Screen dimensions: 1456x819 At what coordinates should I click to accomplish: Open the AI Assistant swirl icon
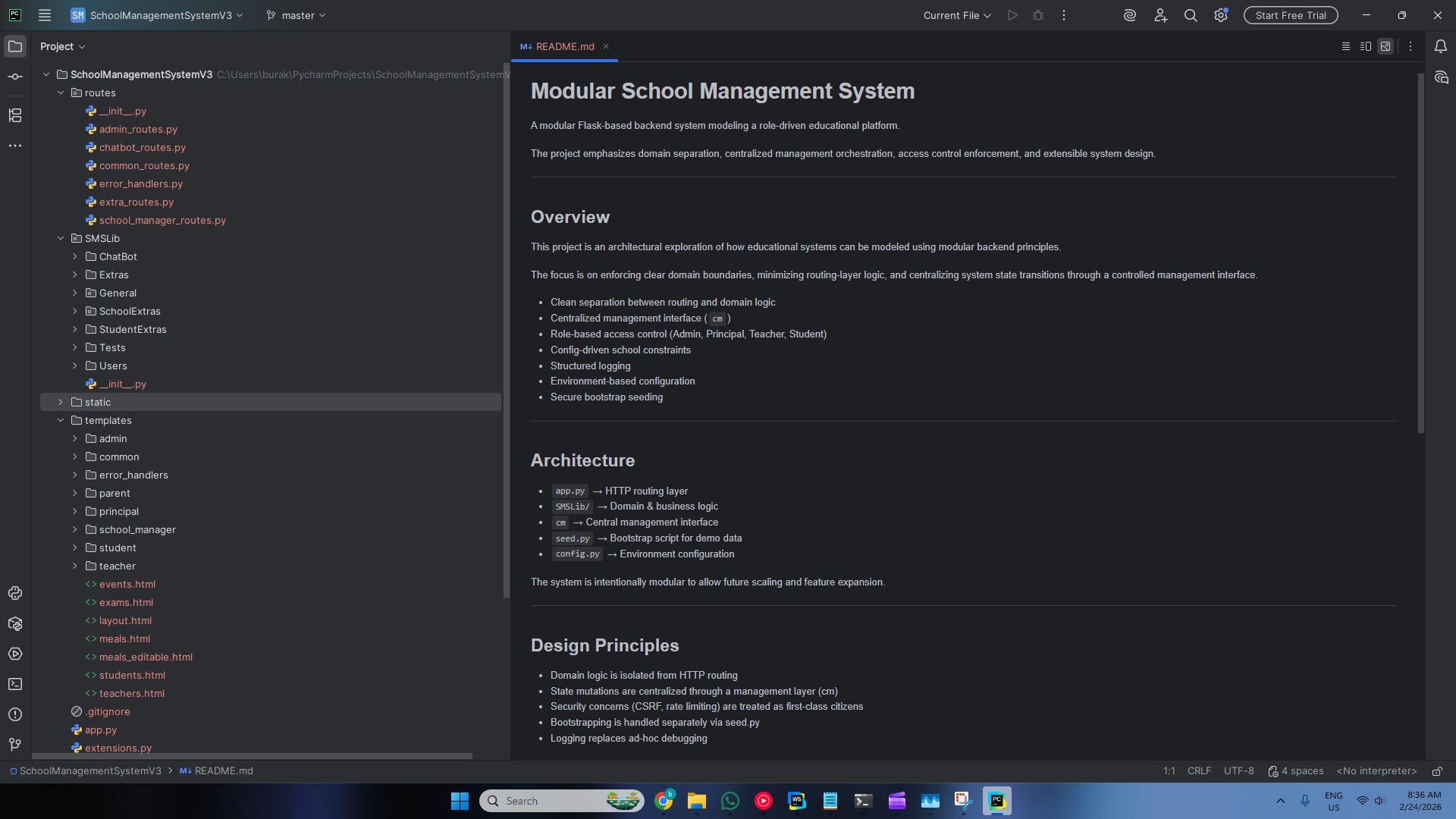1130,15
